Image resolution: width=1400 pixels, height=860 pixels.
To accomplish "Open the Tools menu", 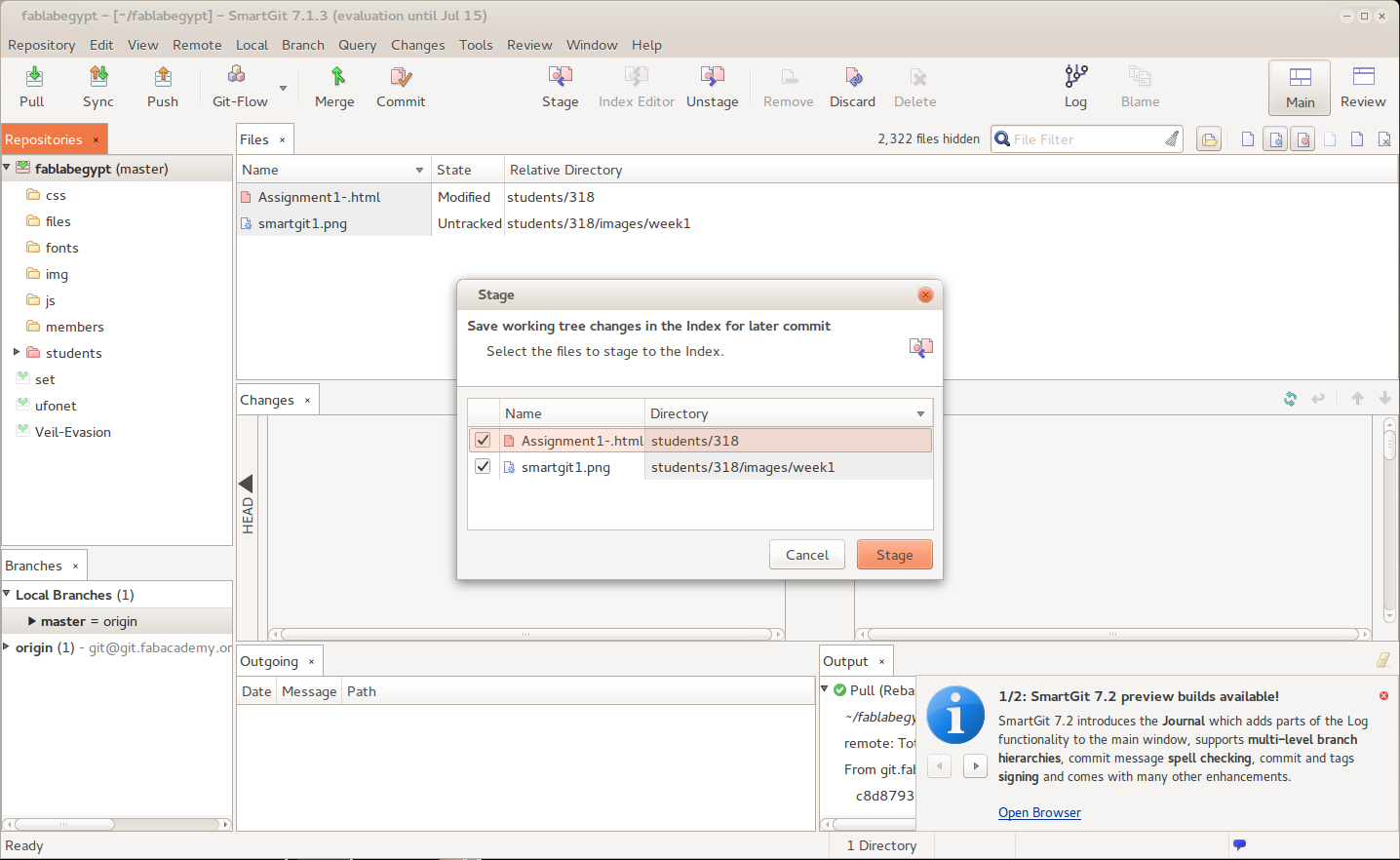I will tap(476, 45).
